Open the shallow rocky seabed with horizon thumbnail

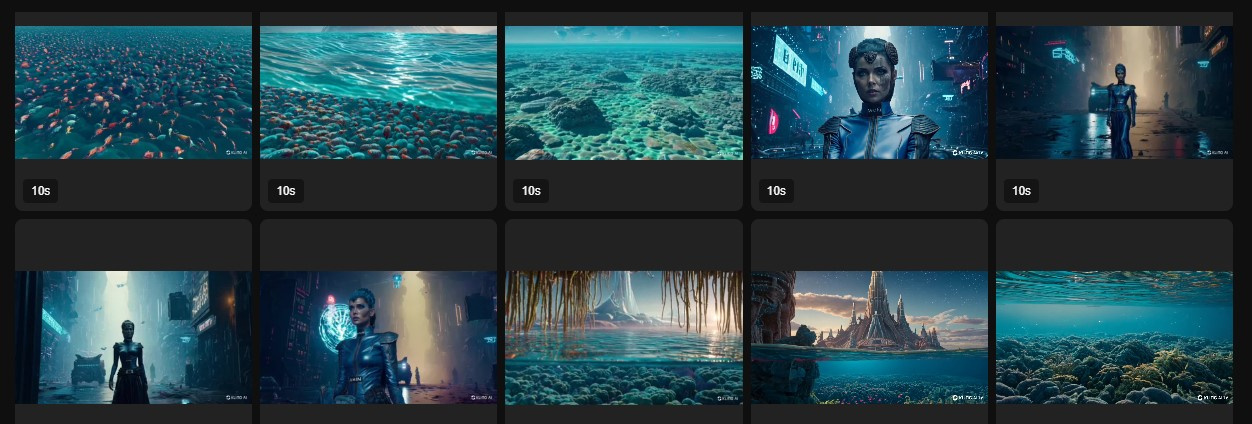623,92
